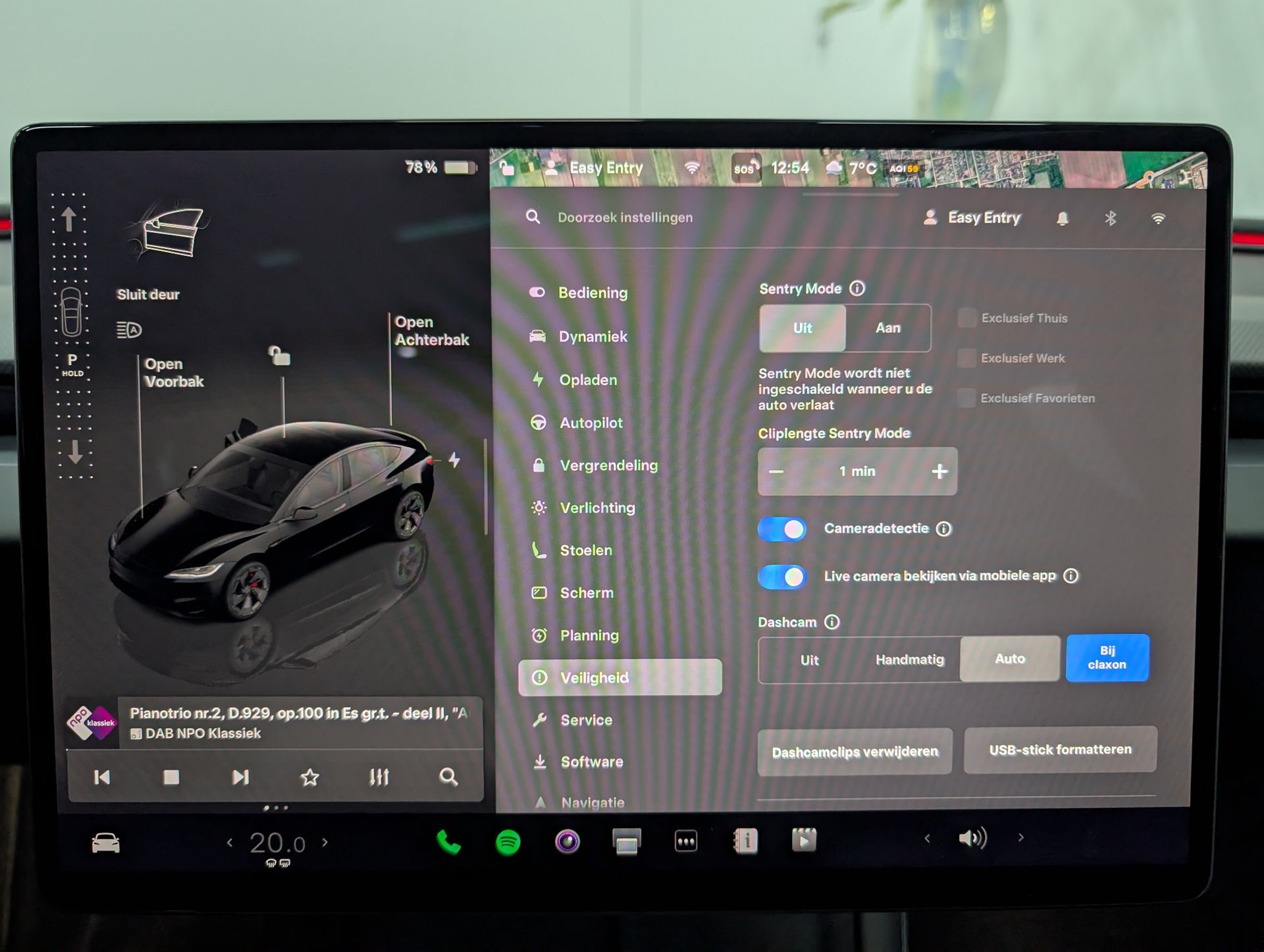Increase Sentry Mode clip length plus

[939, 471]
